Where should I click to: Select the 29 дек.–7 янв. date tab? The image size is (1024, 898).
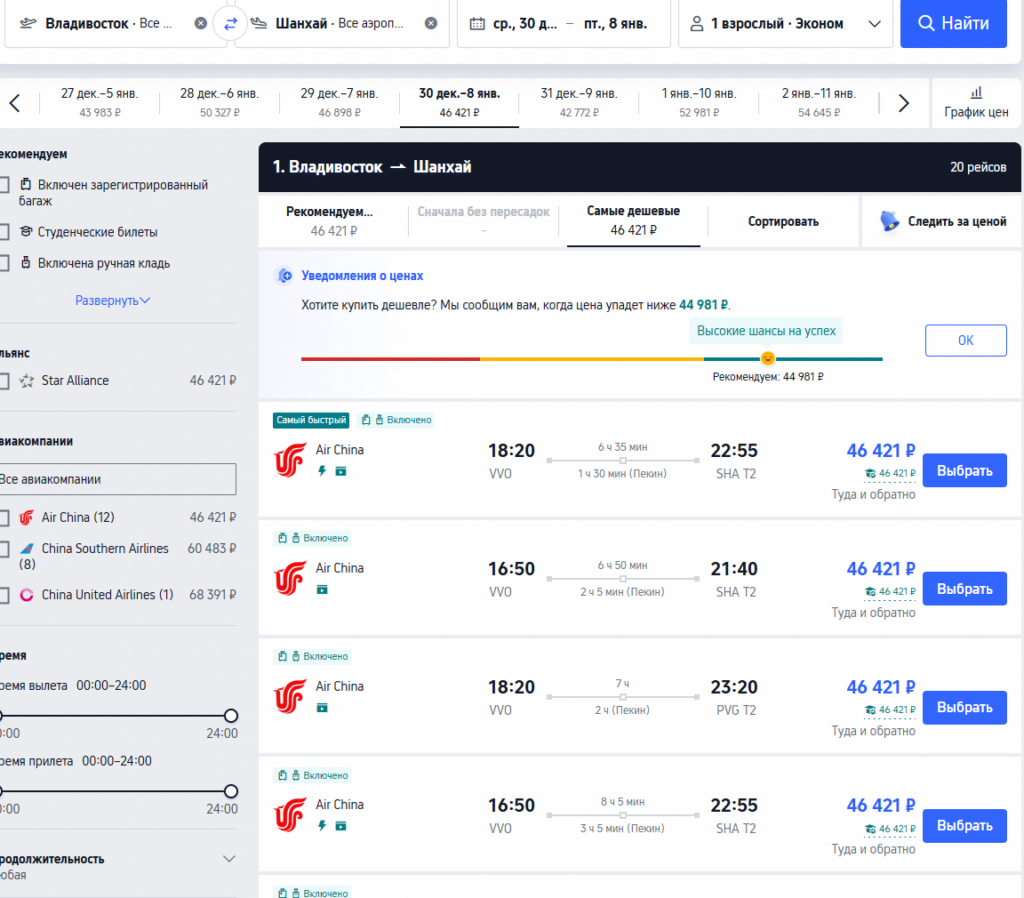click(340, 103)
